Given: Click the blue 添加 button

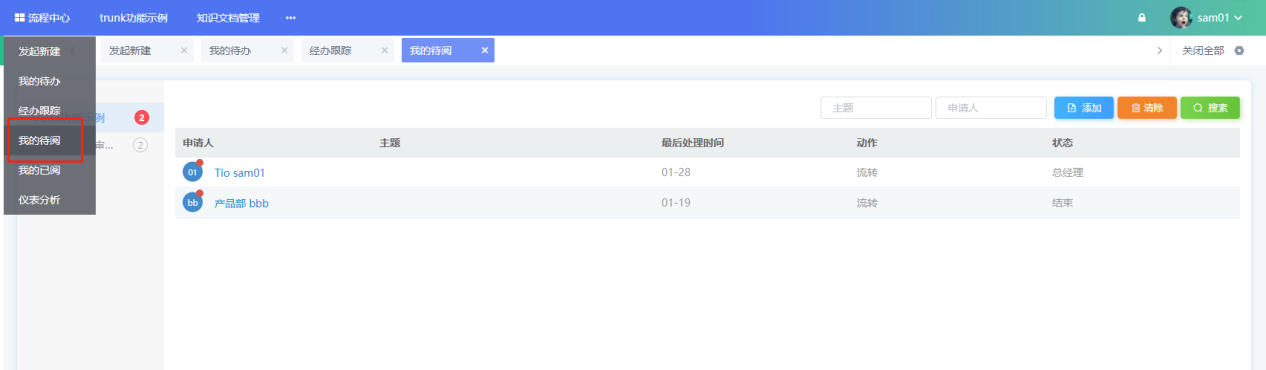Looking at the screenshot, I should pyautogui.click(x=1084, y=107).
